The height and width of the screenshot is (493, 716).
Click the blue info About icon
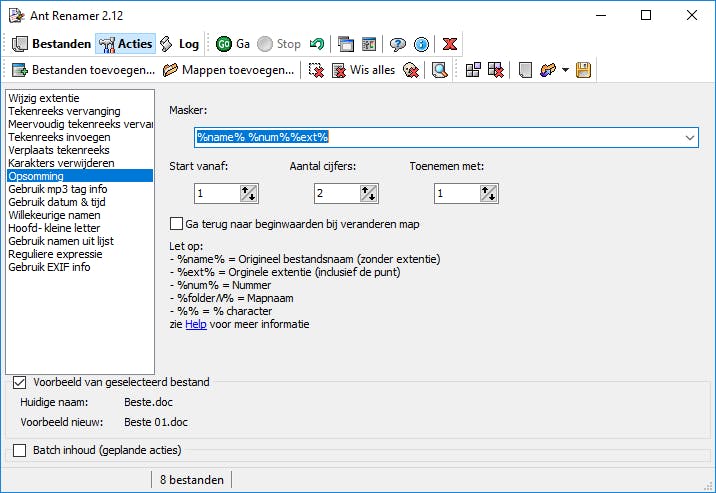pos(421,44)
